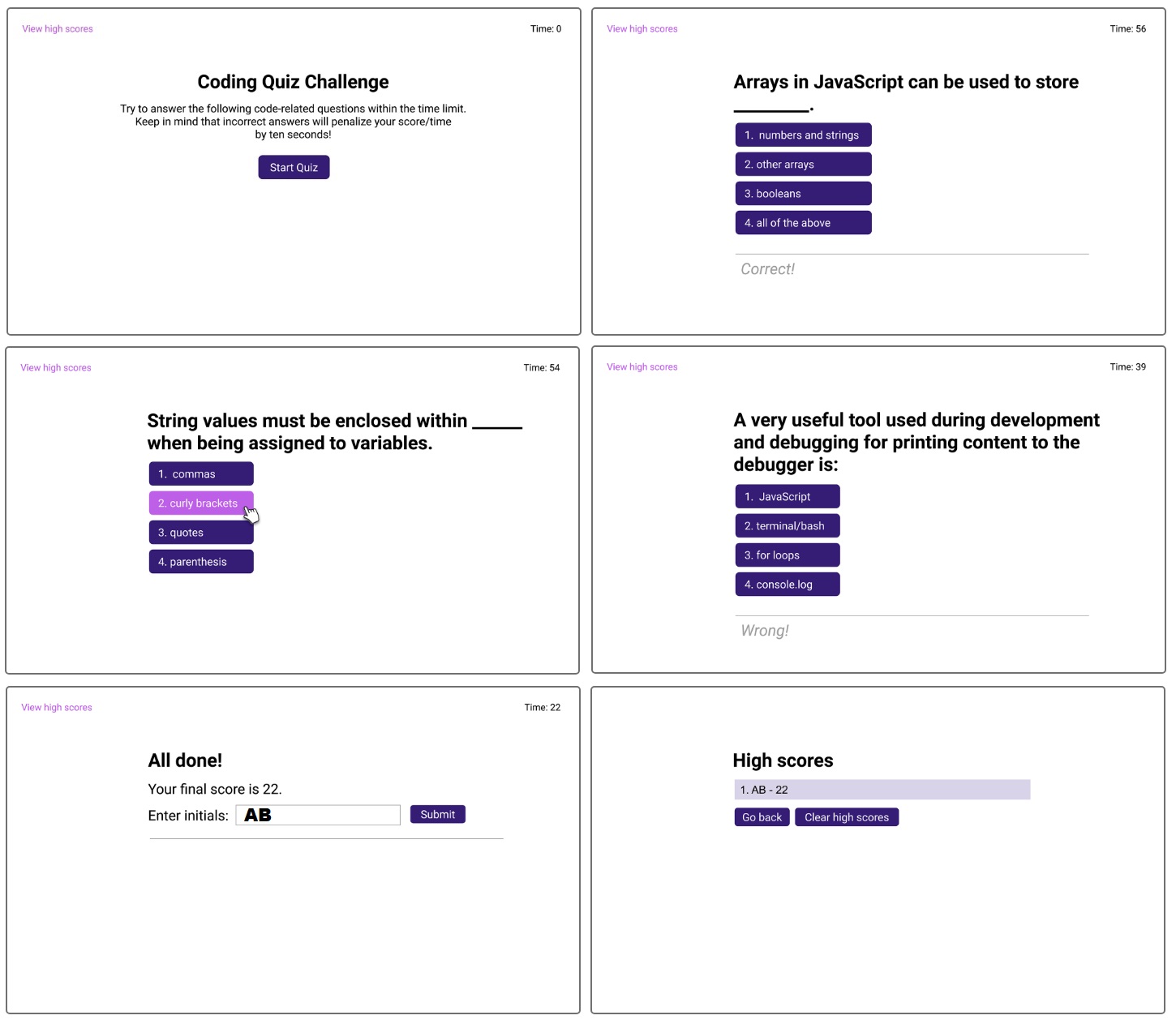The width and height of the screenshot is (1176, 1024).
Task: Pick the '3. for loops' answer
Action: click(788, 555)
